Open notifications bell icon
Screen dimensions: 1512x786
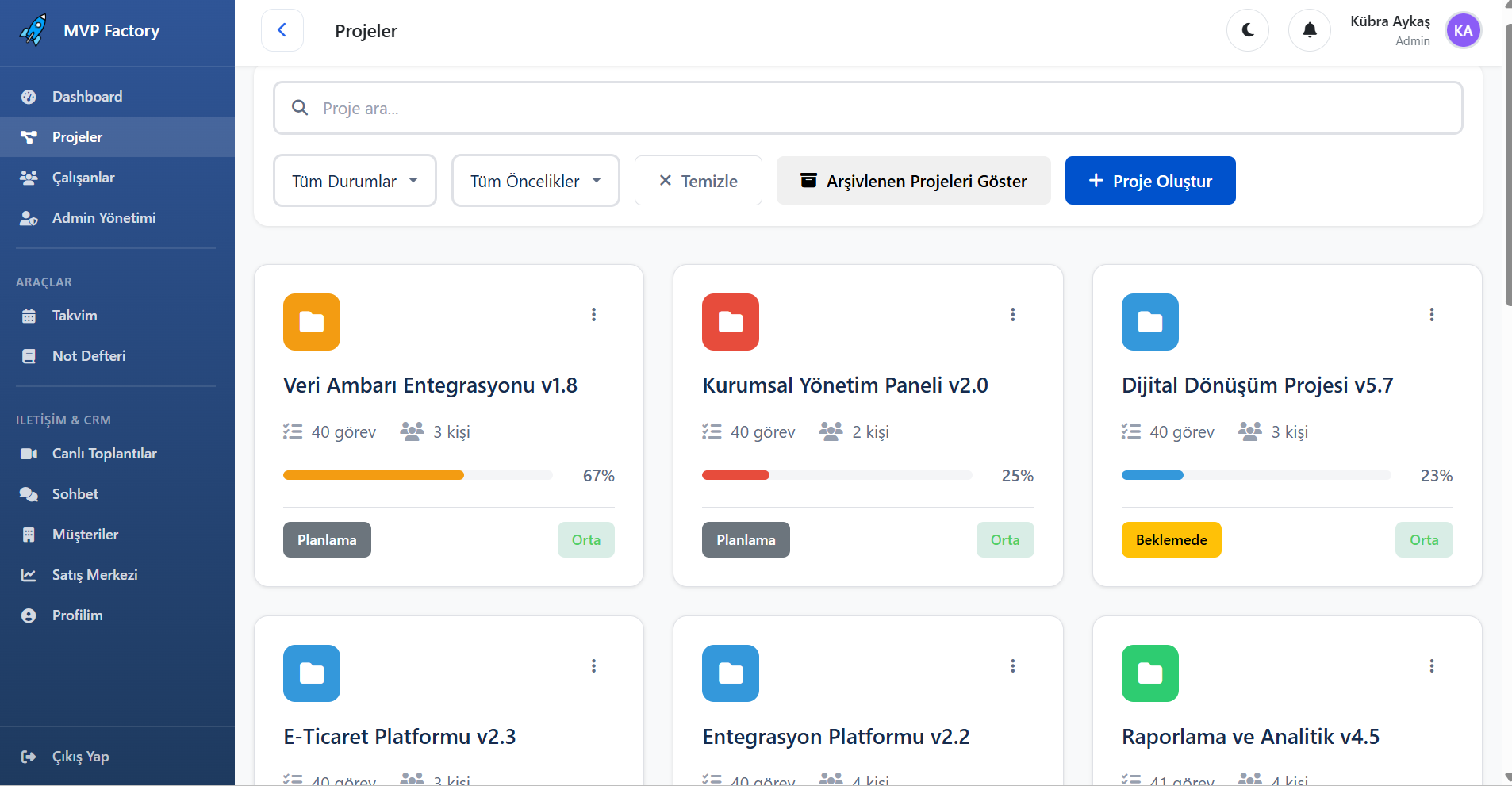click(1308, 29)
